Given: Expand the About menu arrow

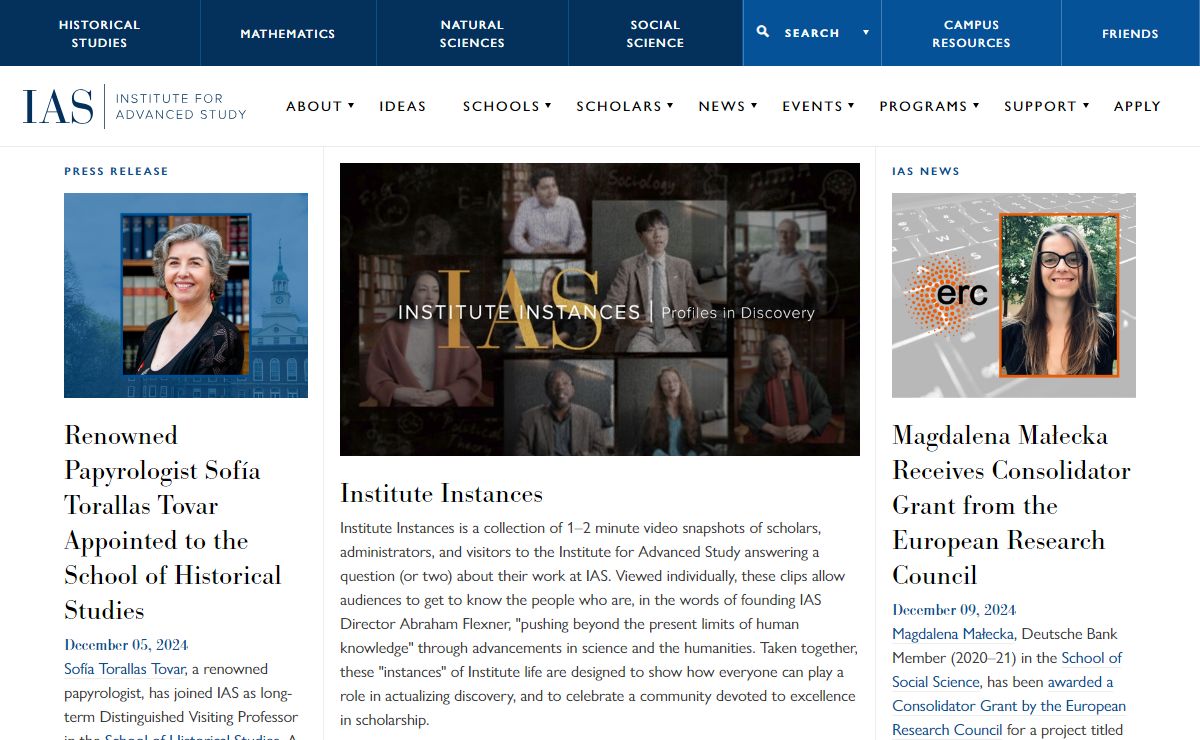Looking at the screenshot, I should tap(351, 105).
